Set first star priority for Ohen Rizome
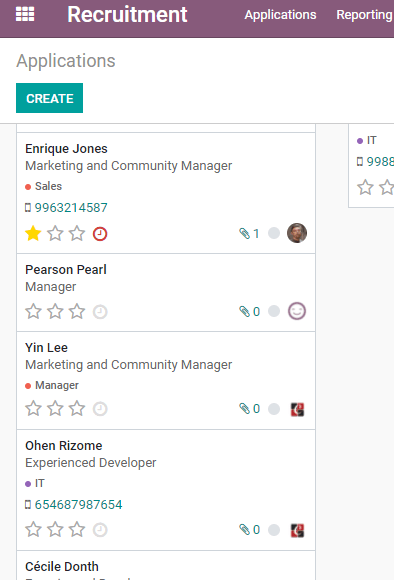 point(33,530)
